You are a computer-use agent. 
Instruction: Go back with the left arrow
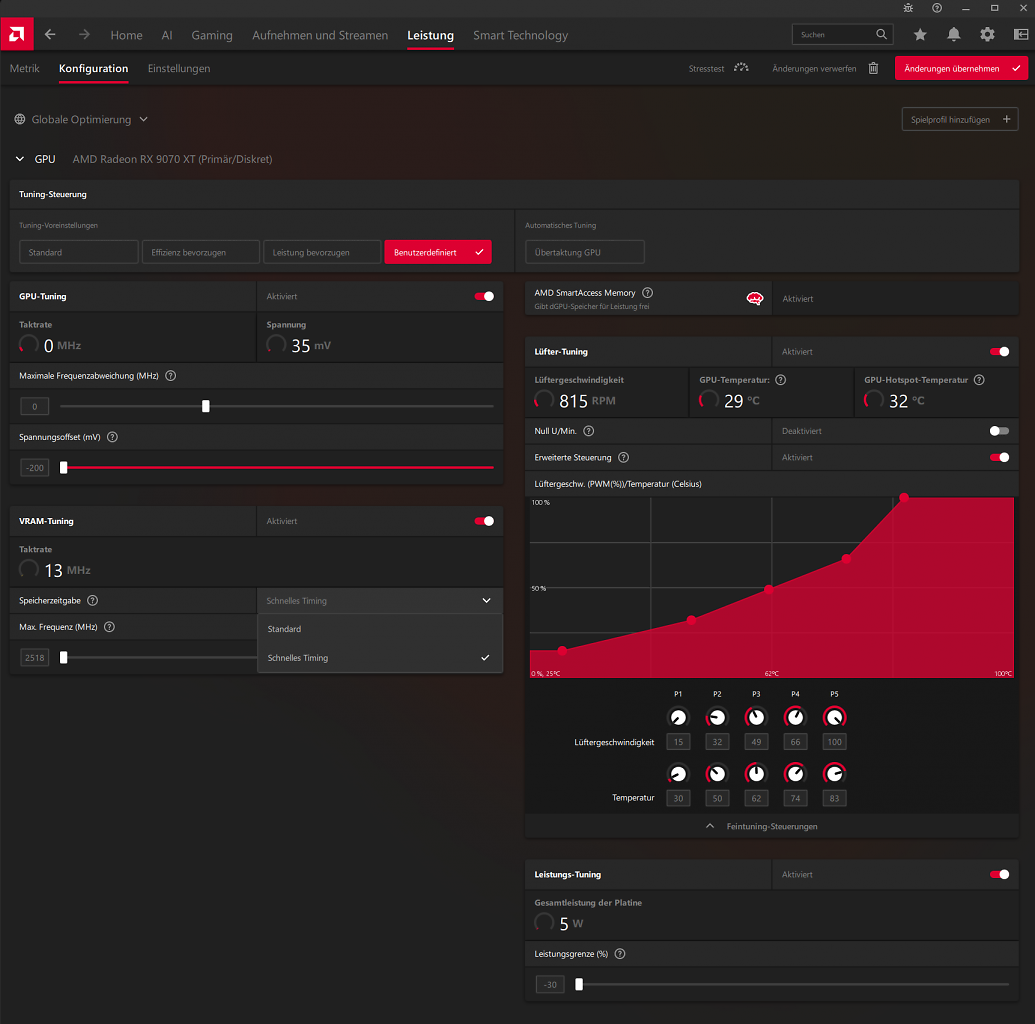pyautogui.click(x=50, y=34)
